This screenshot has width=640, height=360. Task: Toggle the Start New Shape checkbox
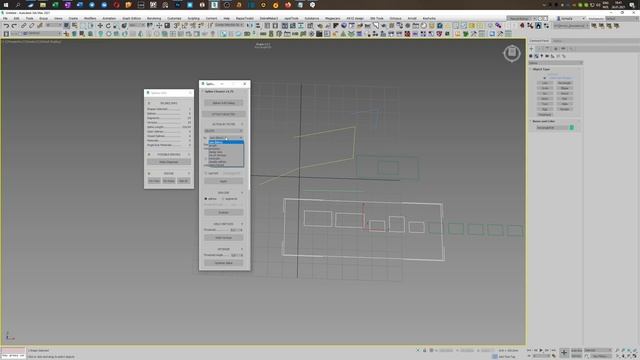[x=544, y=78]
